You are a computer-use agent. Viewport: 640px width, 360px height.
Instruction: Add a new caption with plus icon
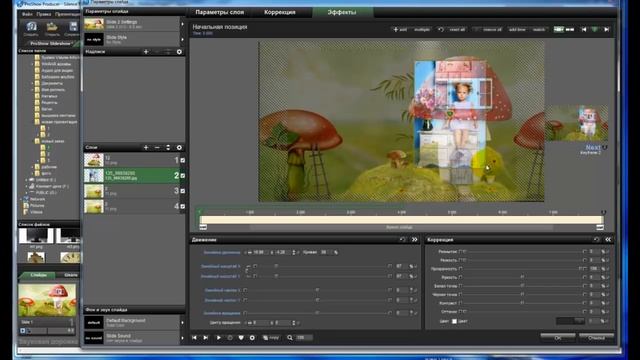point(146,52)
